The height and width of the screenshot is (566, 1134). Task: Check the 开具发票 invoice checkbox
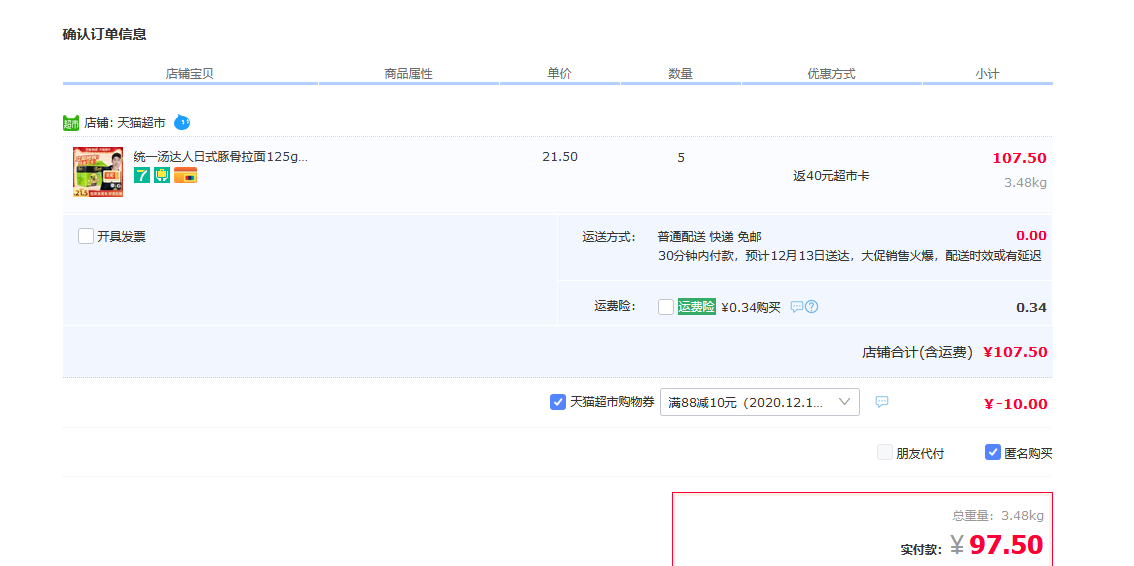tap(86, 236)
